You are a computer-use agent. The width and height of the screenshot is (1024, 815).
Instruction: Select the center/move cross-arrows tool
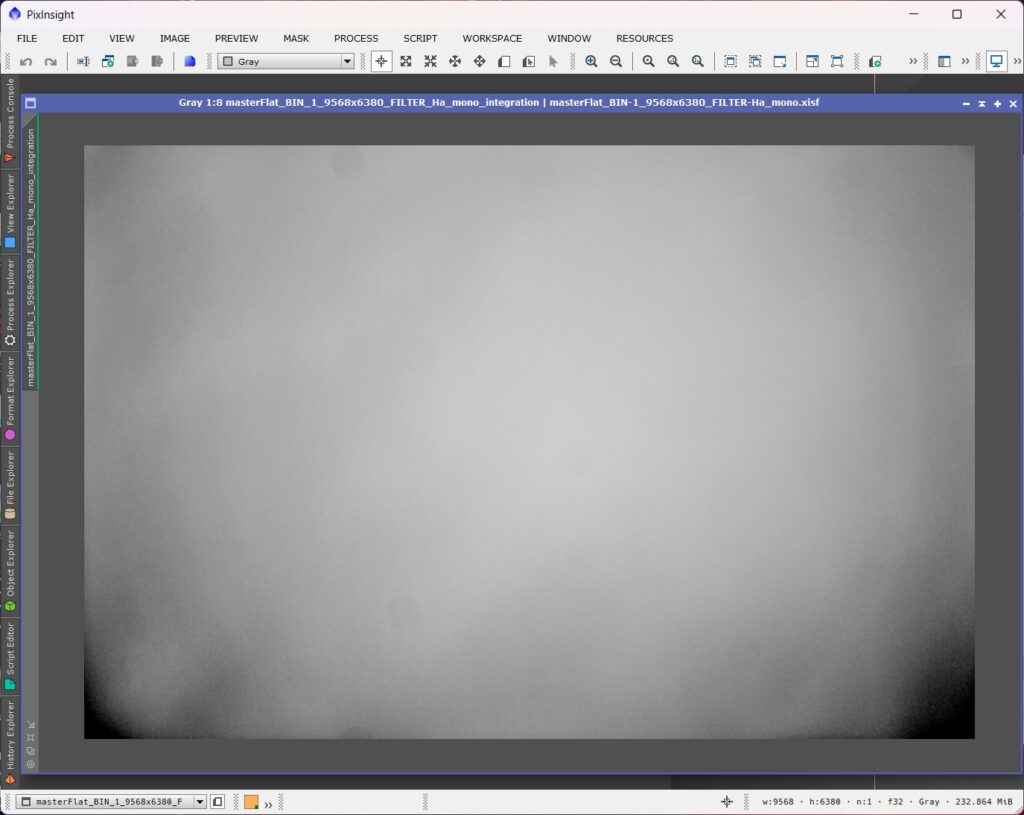[x=479, y=61]
